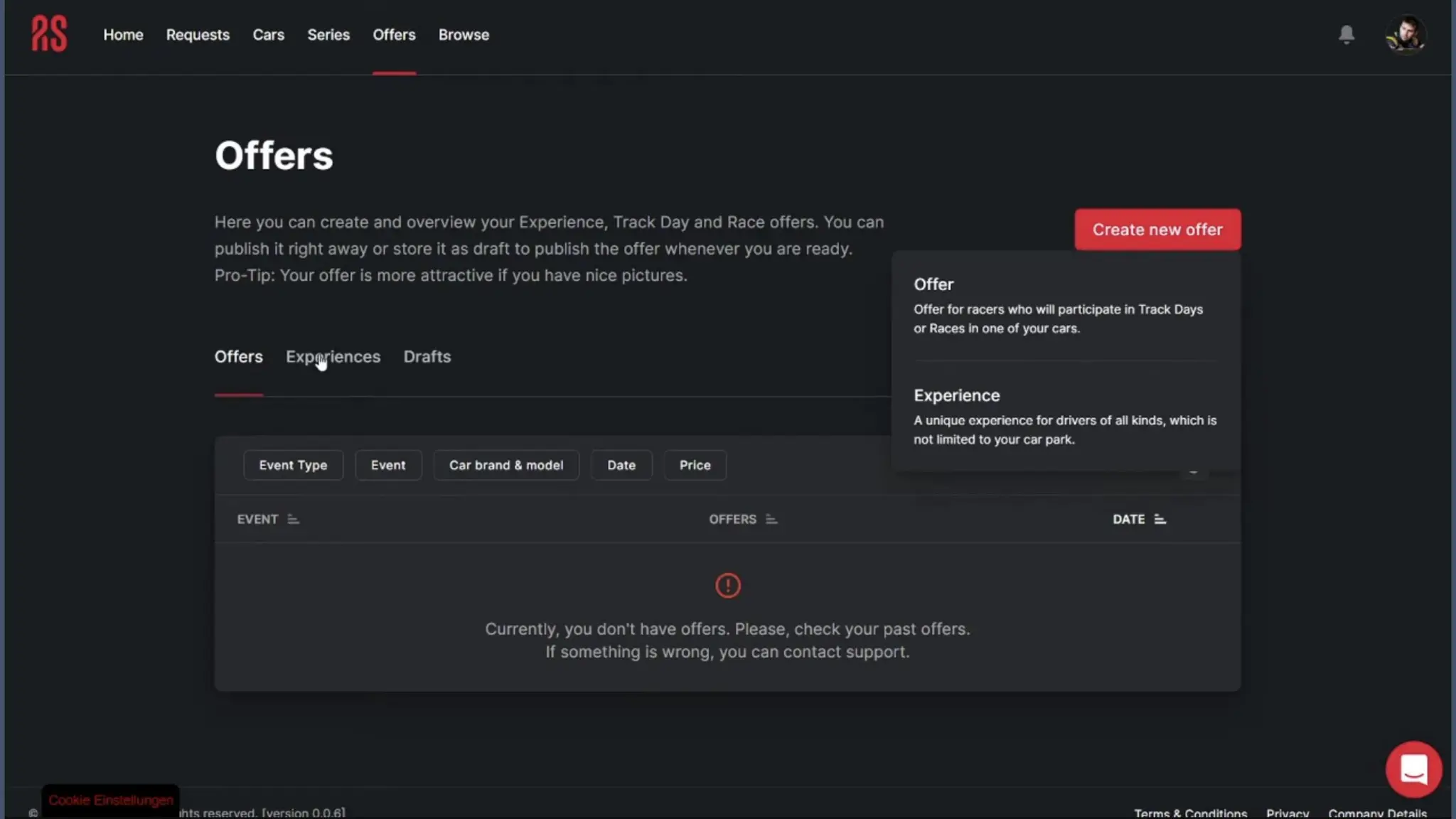Open Privacy footer link
Viewport: 1456px width, 819px height.
pos(1287,813)
